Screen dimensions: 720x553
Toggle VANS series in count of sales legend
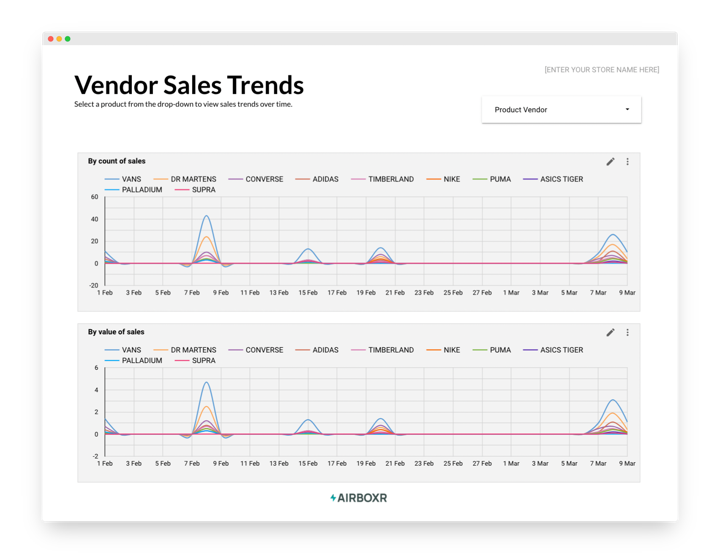(123, 179)
